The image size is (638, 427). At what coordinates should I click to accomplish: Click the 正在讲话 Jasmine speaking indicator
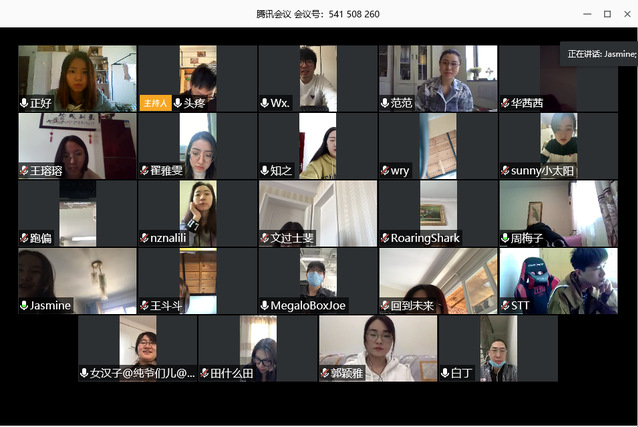(601, 54)
